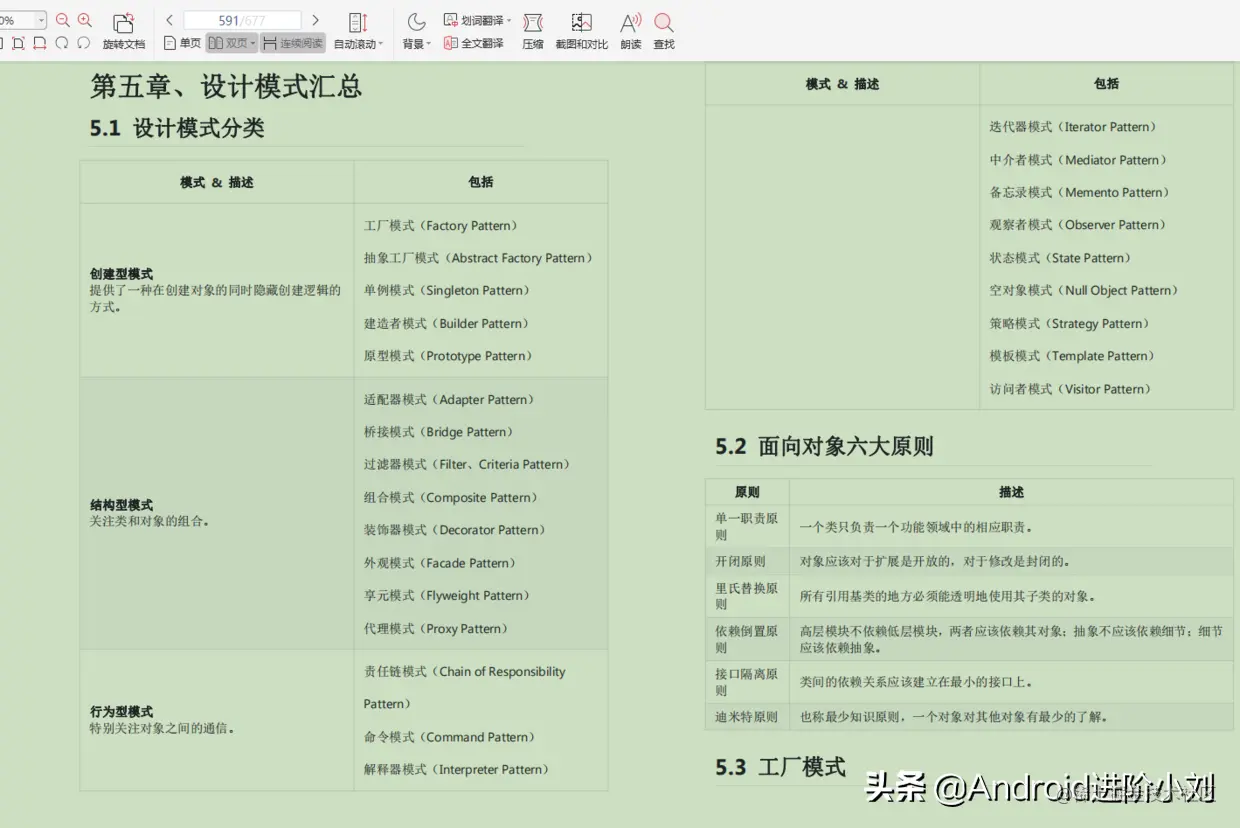Screen dimensions: 1240x828
Task: Zoom out with the minus magnifier
Action: (x=63, y=20)
